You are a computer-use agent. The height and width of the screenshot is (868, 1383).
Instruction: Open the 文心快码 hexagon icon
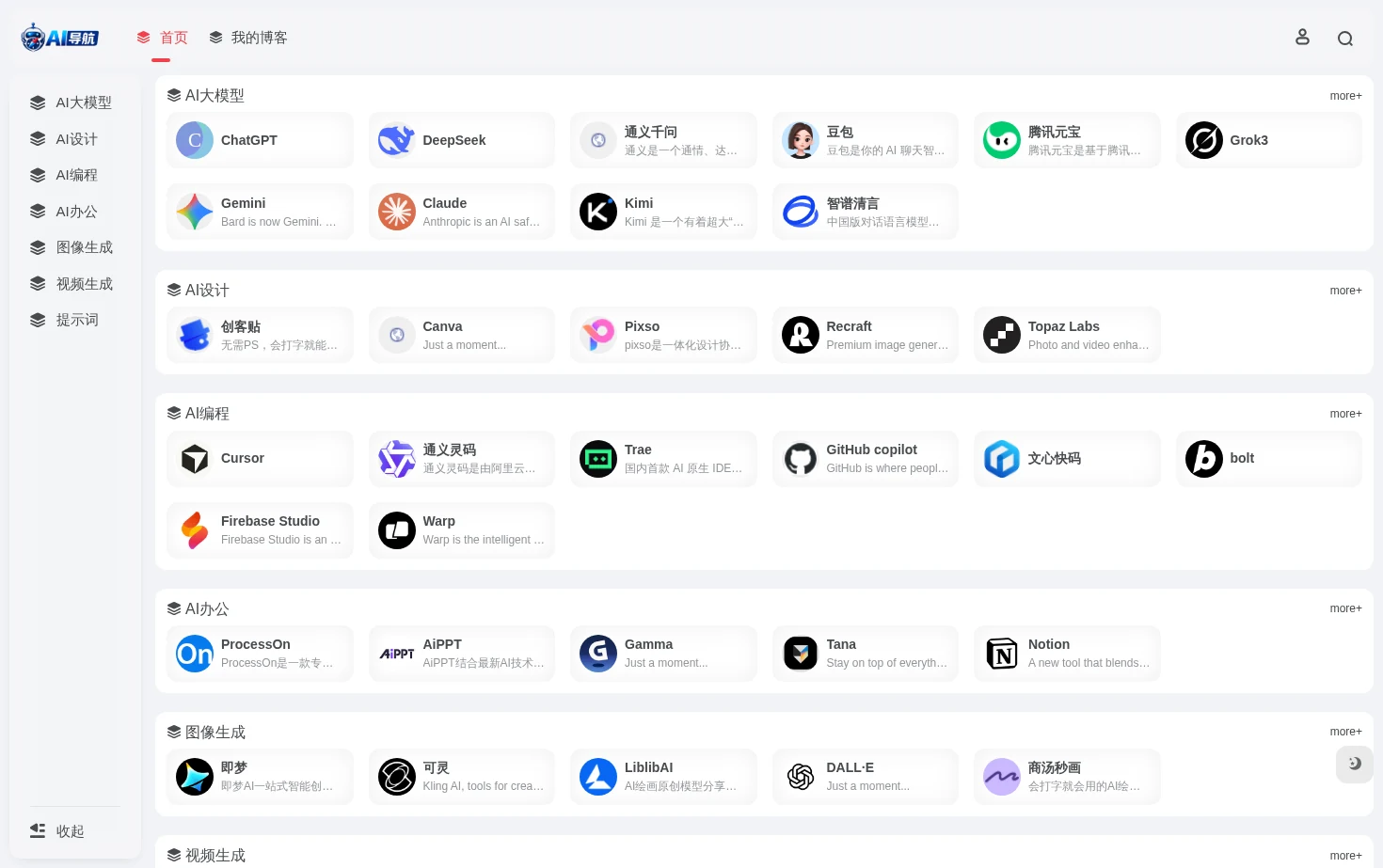1002,459
